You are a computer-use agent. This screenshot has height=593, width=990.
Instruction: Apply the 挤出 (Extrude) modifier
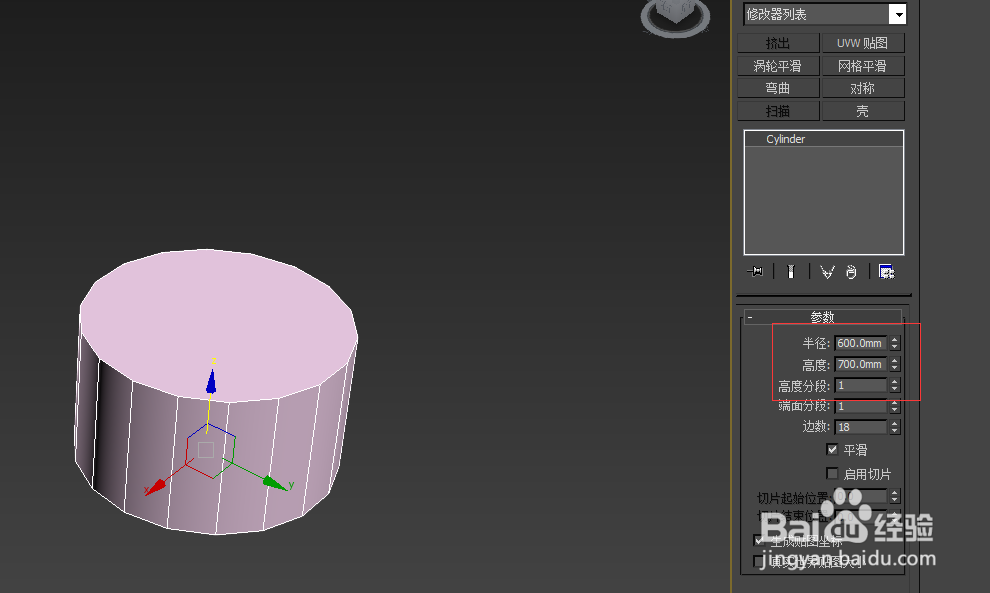coord(778,42)
